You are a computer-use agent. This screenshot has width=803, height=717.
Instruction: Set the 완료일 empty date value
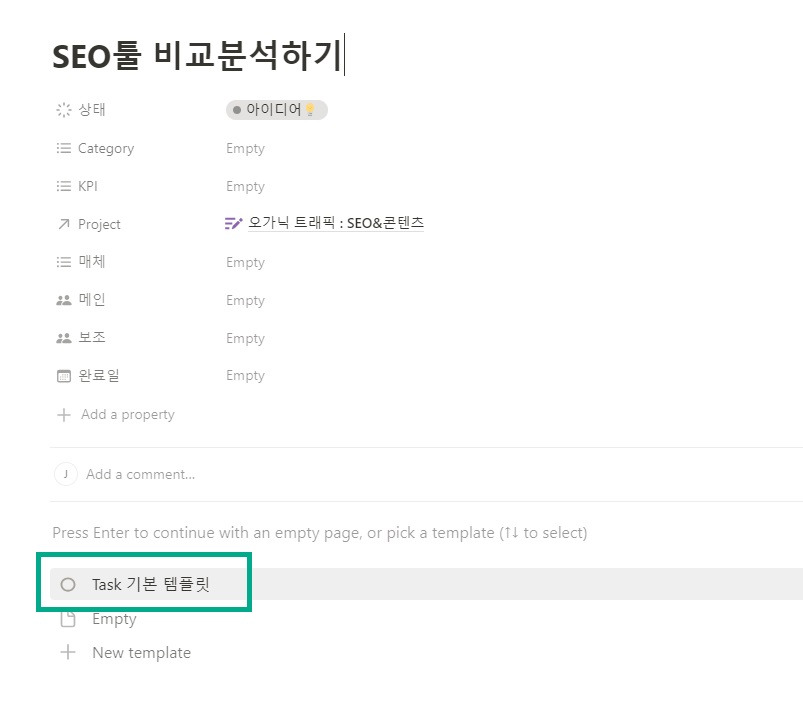pyautogui.click(x=245, y=376)
